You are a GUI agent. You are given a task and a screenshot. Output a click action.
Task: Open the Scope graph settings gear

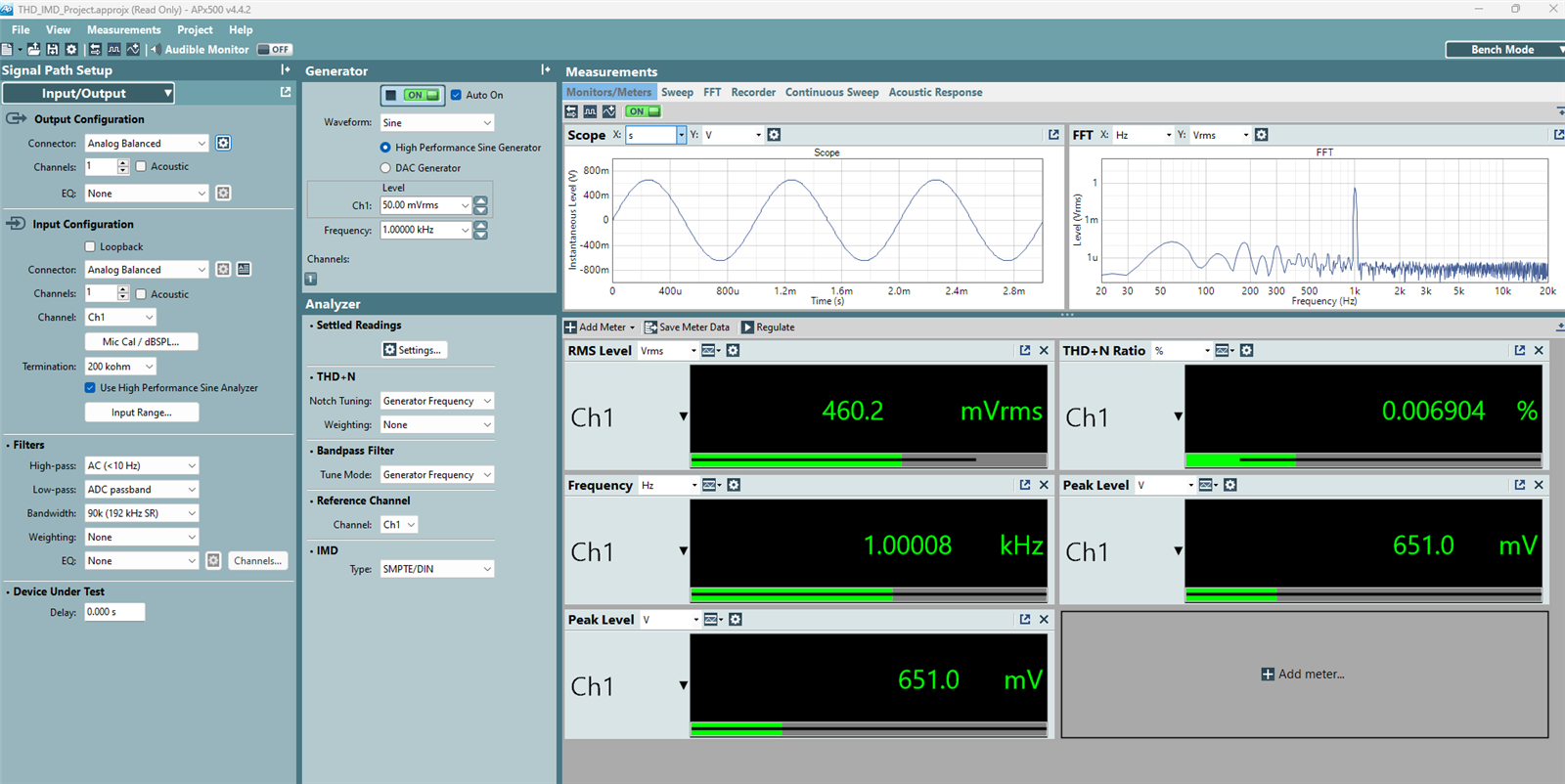774,135
